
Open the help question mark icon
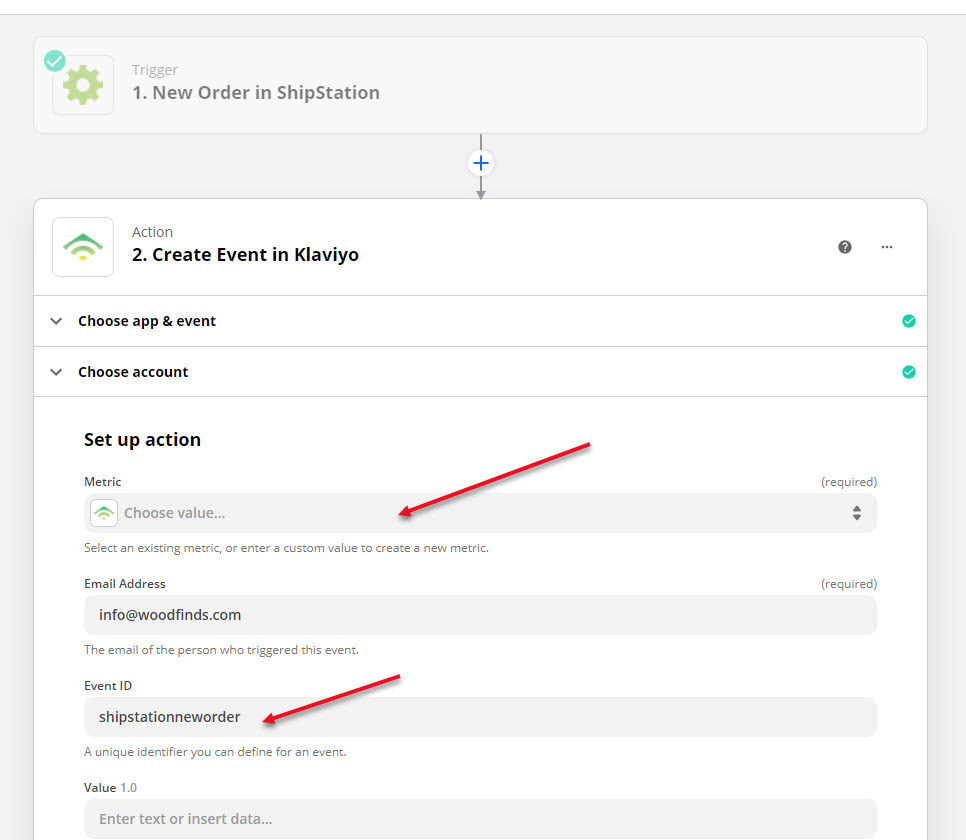845,247
